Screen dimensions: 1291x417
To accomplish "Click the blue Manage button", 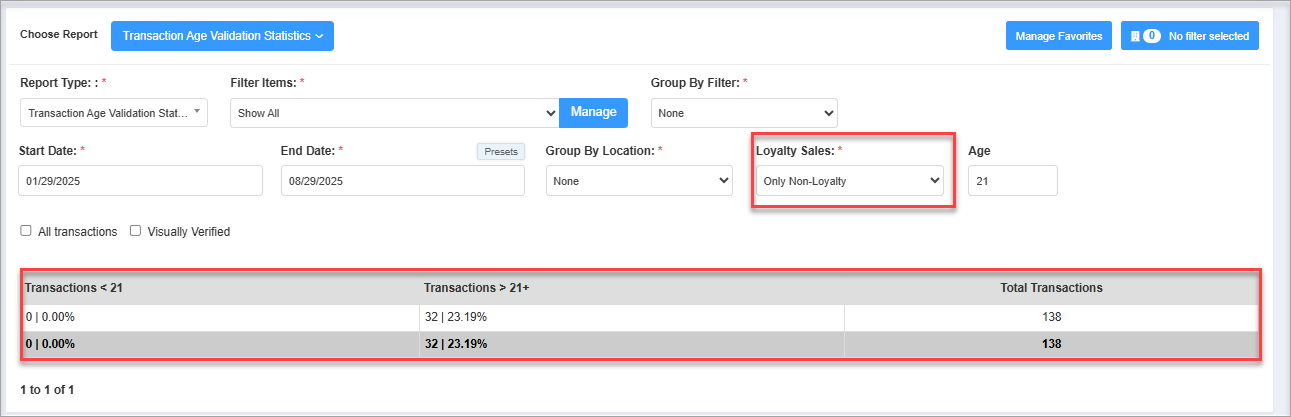I will point(593,112).
